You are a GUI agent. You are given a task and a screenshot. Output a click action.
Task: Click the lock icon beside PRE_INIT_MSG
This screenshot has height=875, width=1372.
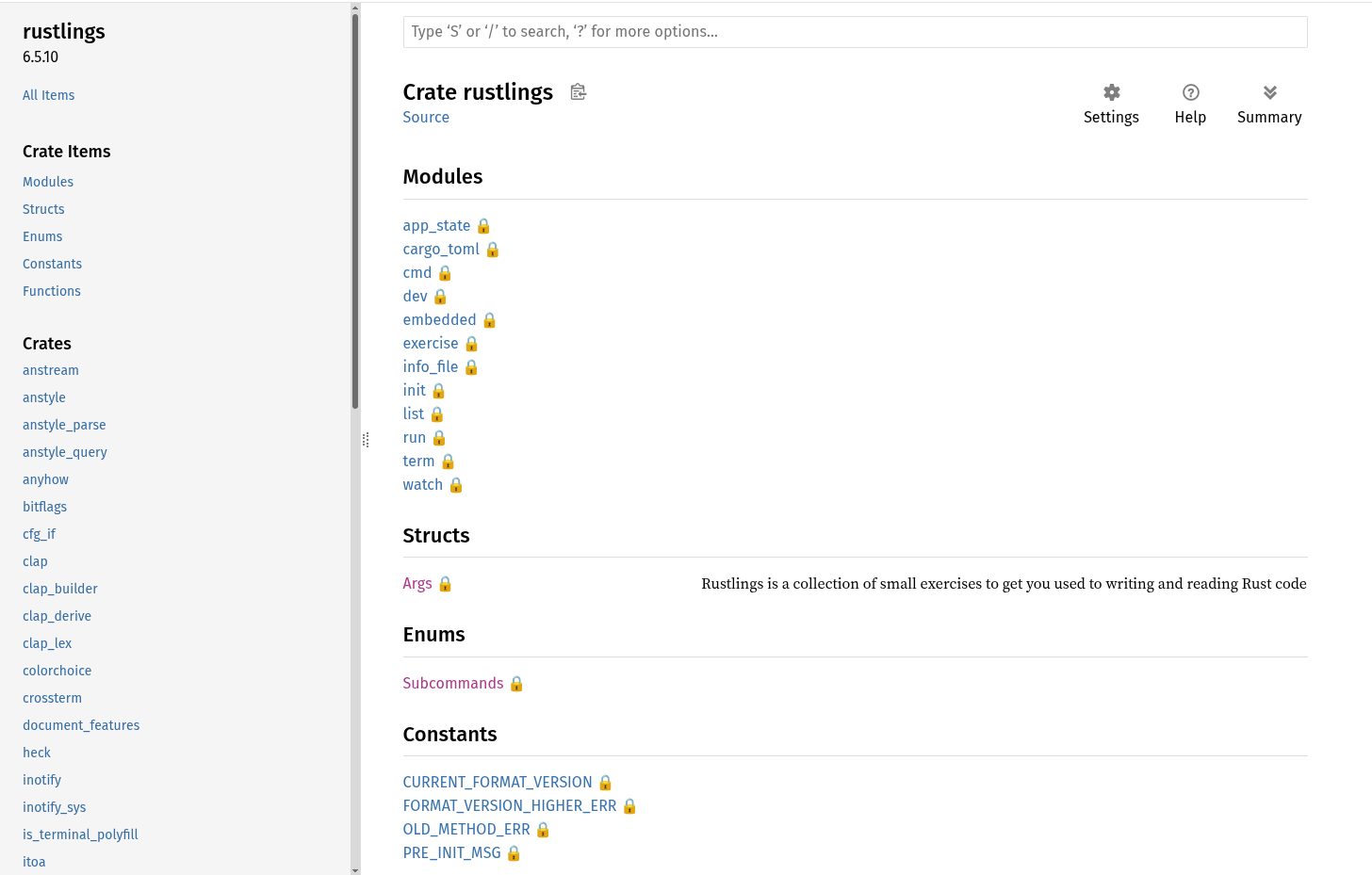tap(514, 853)
